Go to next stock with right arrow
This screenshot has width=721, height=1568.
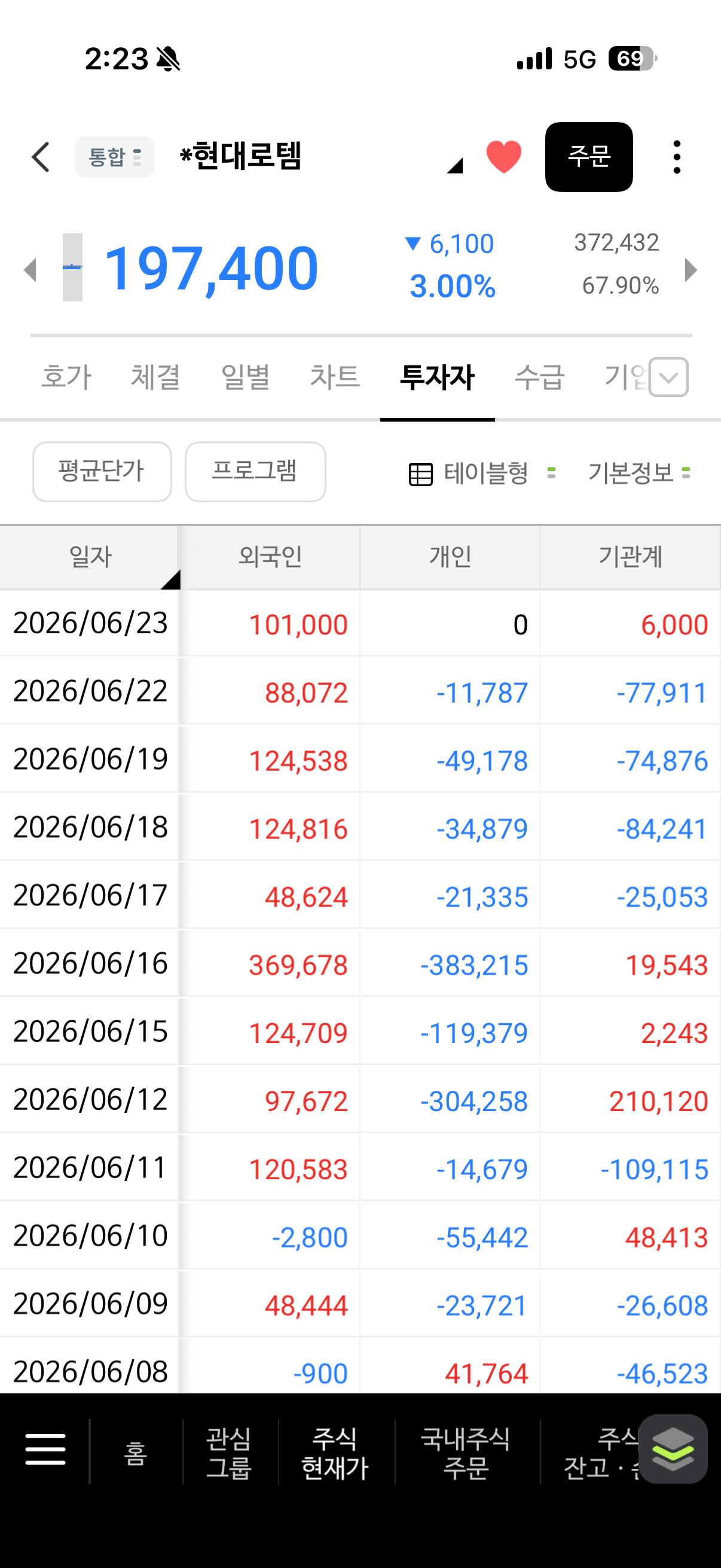point(691,270)
